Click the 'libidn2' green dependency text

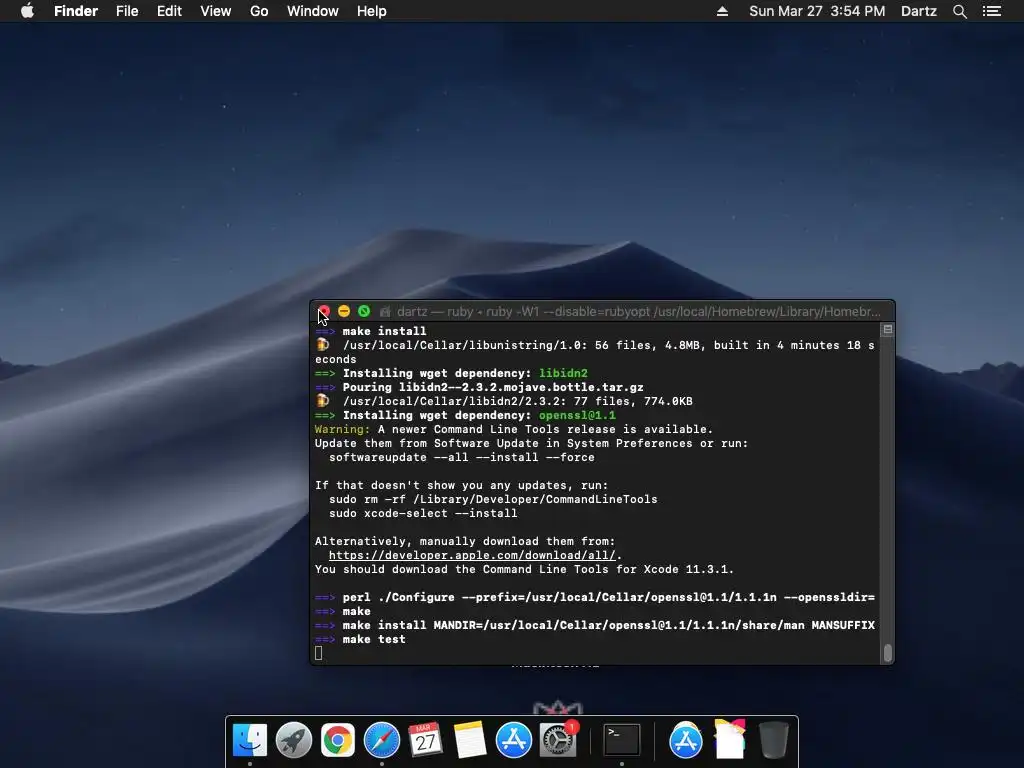tap(563, 374)
